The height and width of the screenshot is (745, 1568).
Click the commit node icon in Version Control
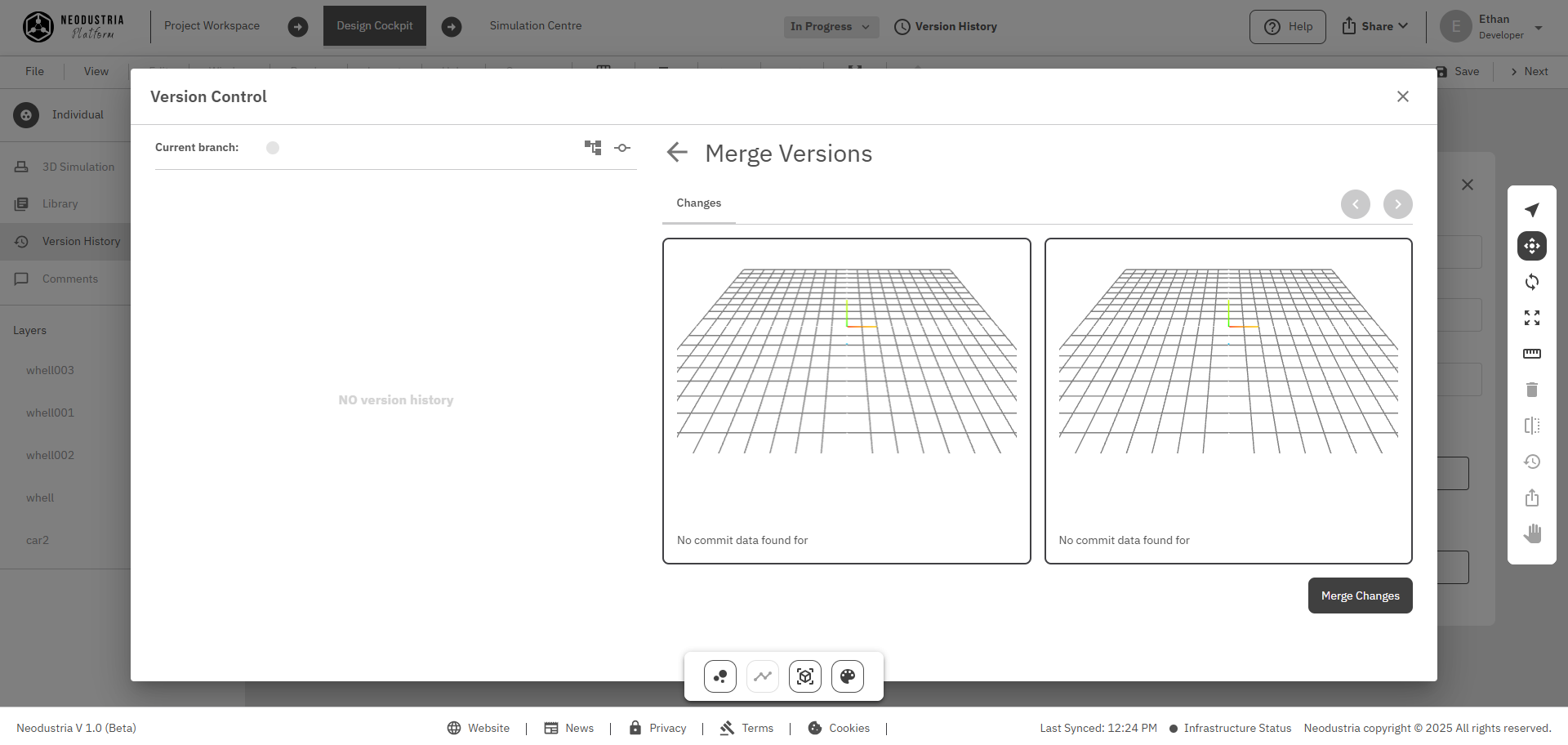(622, 148)
